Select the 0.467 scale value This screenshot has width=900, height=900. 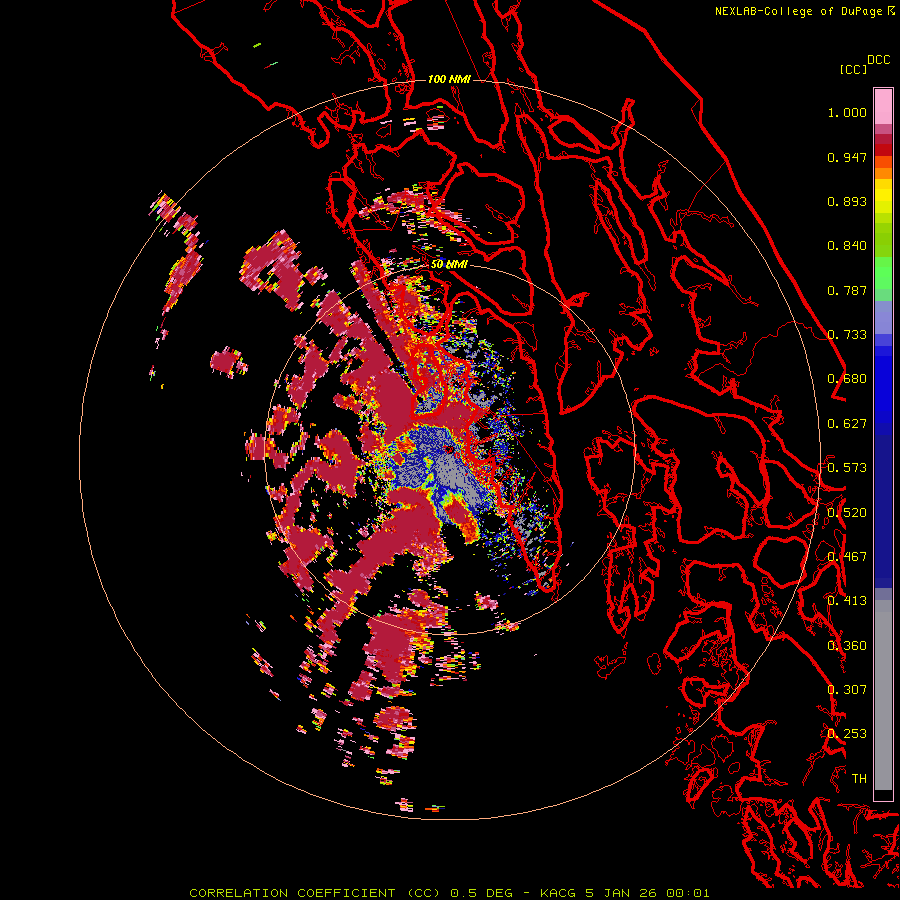click(x=847, y=557)
